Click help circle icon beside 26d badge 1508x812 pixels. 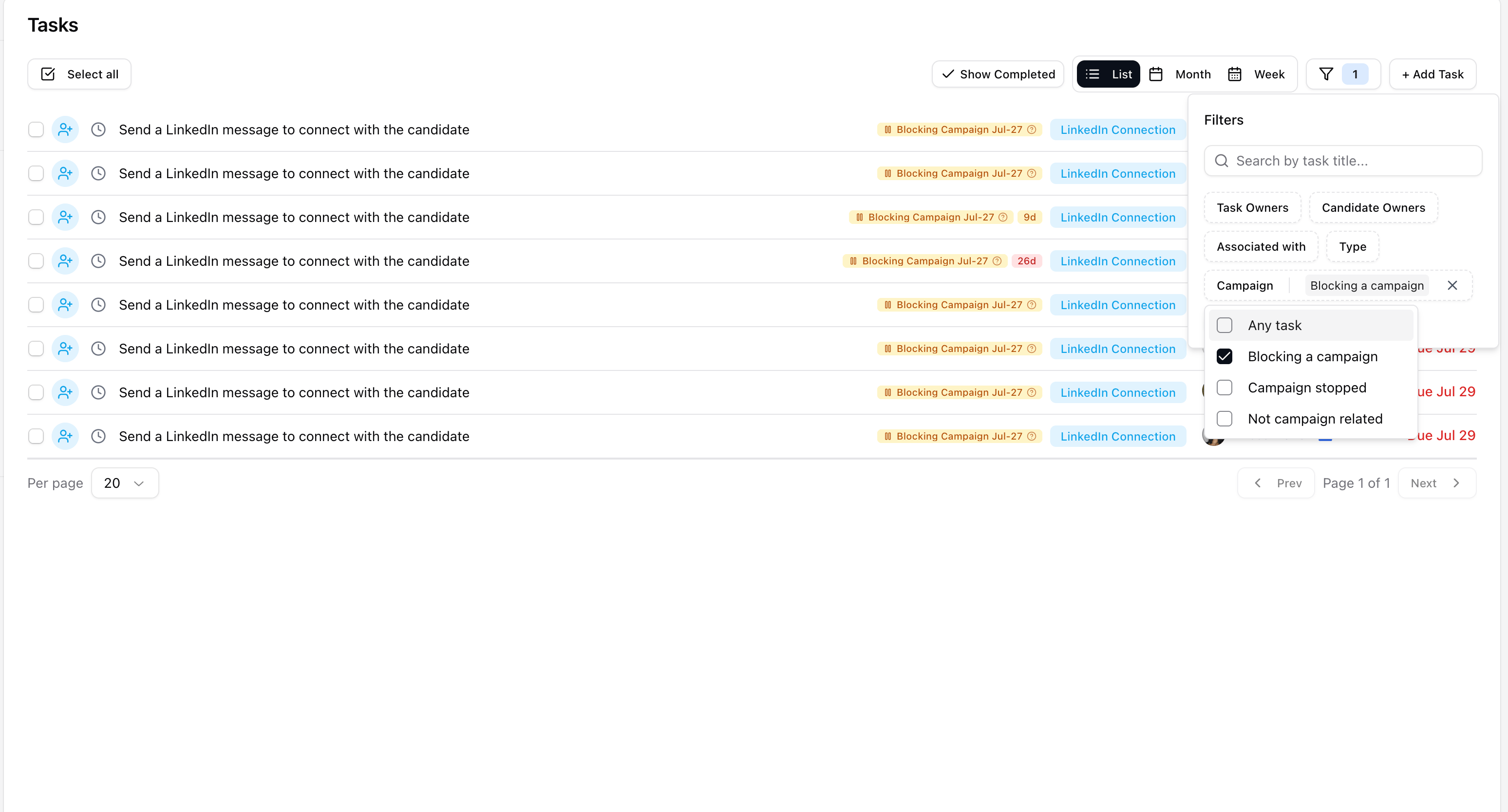(x=997, y=261)
